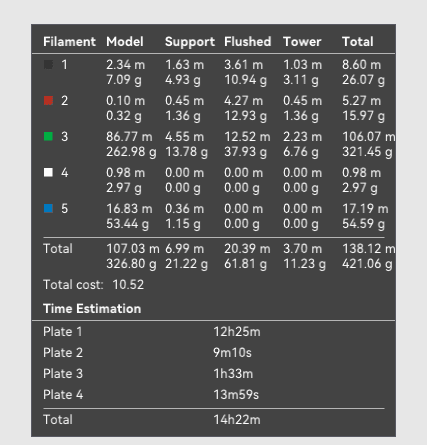The width and height of the screenshot is (427, 445).
Task: Click the grand total 421.06 g value
Action: click(367, 264)
